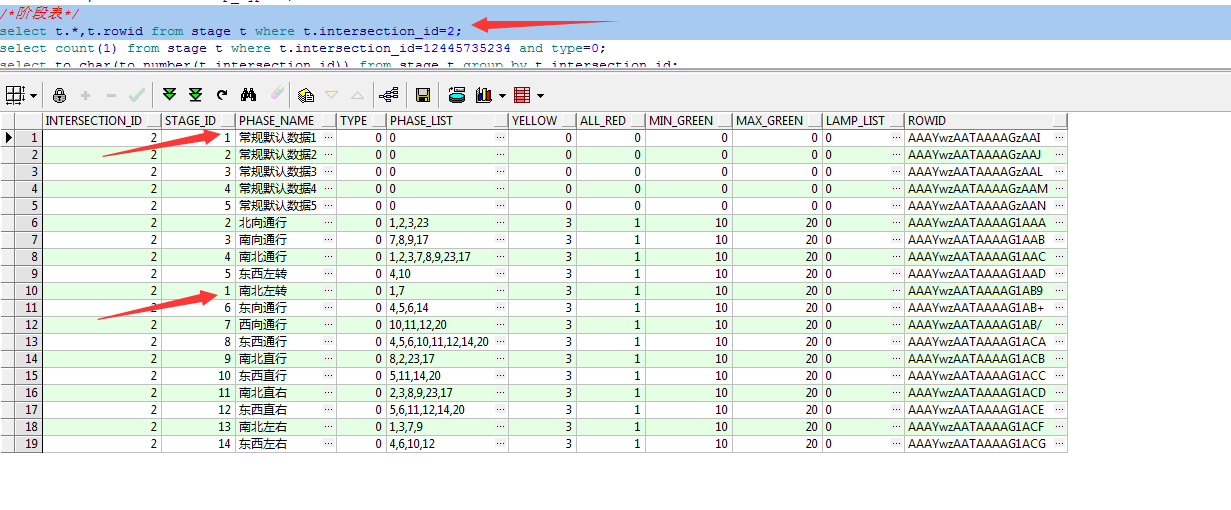The width and height of the screenshot is (1231, 510).
Task: Click the PHASE_NAME column header
Action: [x=277, y=121]
